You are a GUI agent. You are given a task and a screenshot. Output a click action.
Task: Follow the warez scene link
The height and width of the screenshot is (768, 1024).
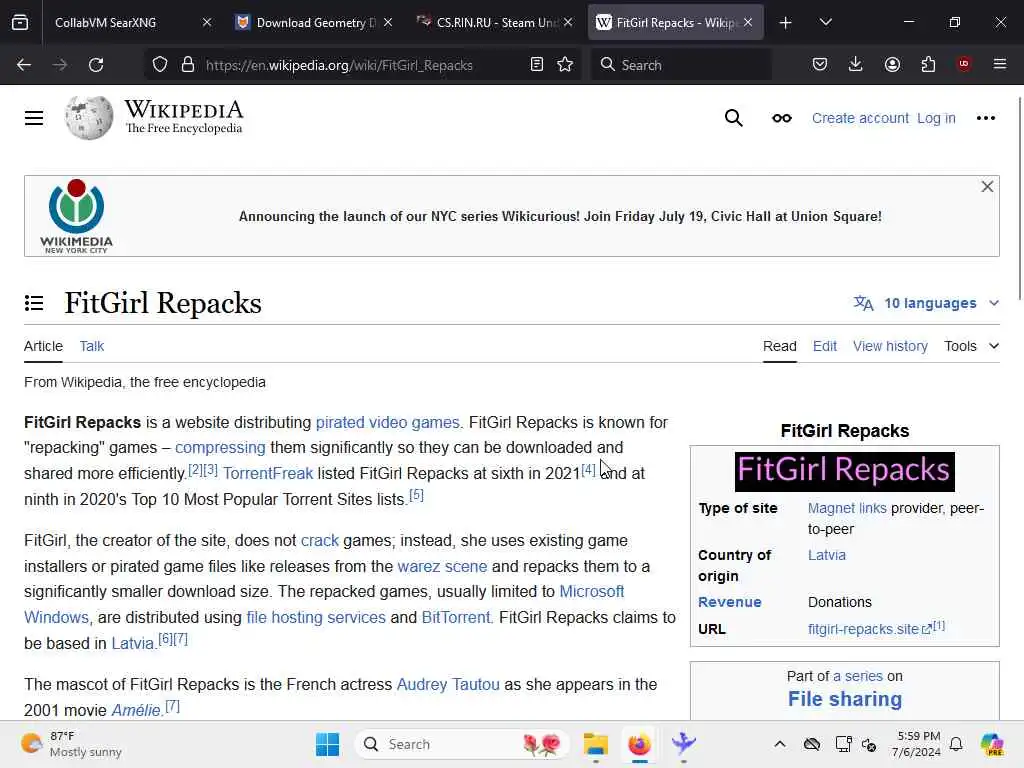[442, 566]
